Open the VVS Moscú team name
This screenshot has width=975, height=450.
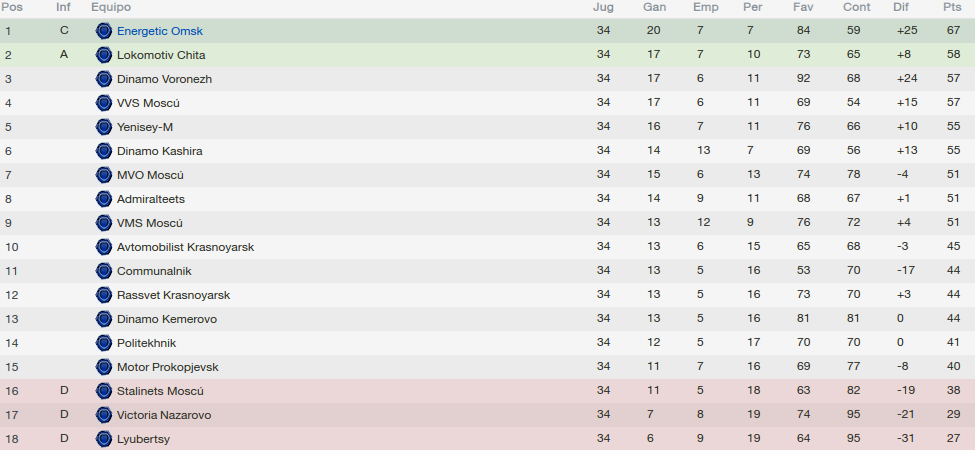pos(148,103)
